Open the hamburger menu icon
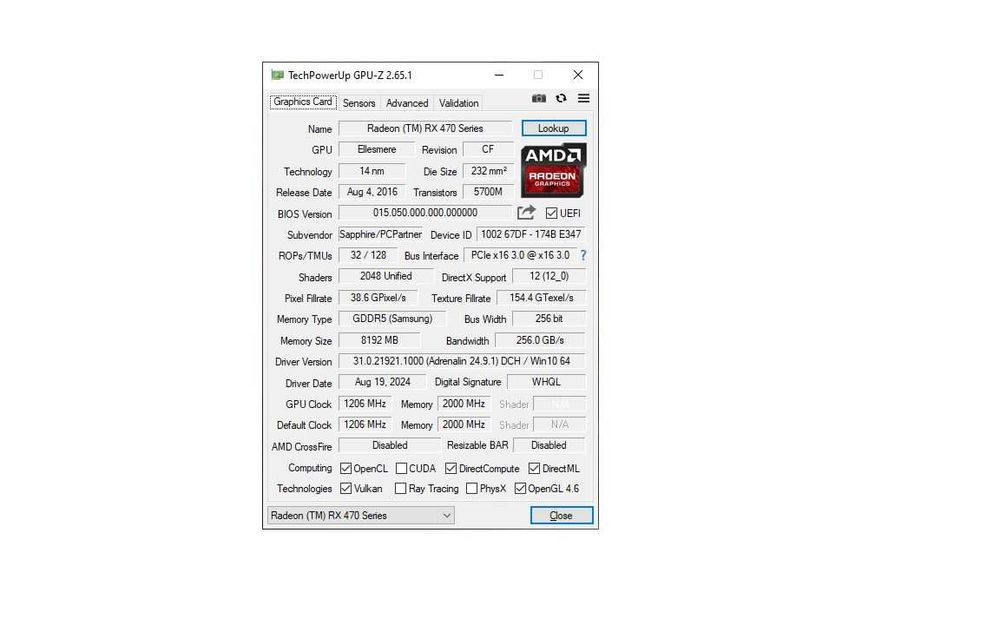This screenshot has width=1000, height=625. 584,98
